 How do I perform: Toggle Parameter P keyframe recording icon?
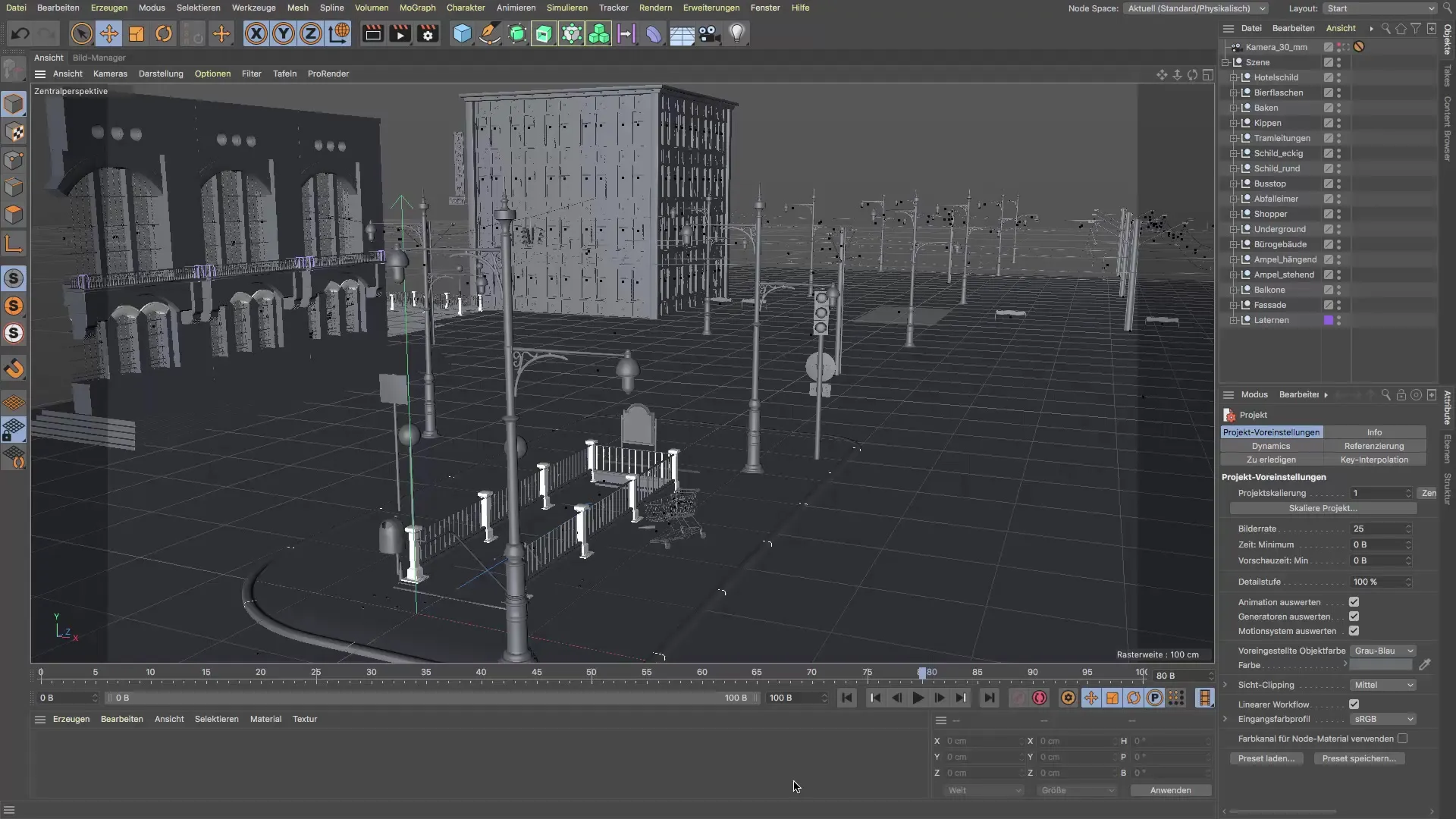1154,698
